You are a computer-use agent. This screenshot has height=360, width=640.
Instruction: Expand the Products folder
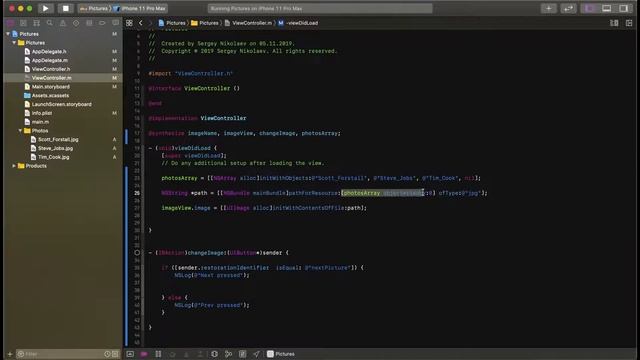[x=14, y=166]
